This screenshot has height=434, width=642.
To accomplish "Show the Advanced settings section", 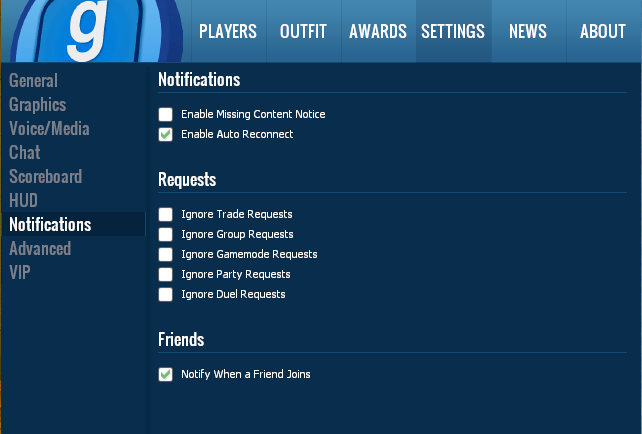I will (x=40, y=249).
